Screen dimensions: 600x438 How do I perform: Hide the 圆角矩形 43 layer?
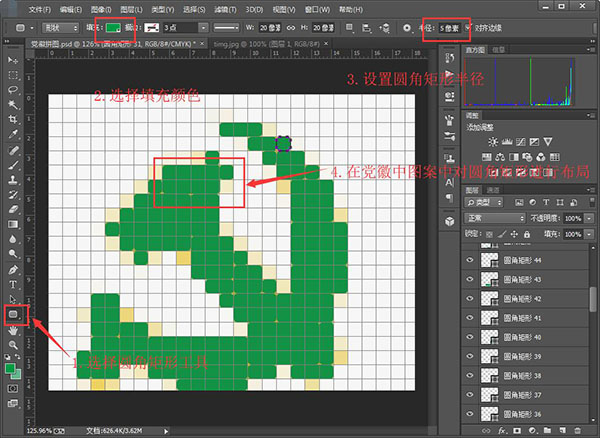[470, 279]
